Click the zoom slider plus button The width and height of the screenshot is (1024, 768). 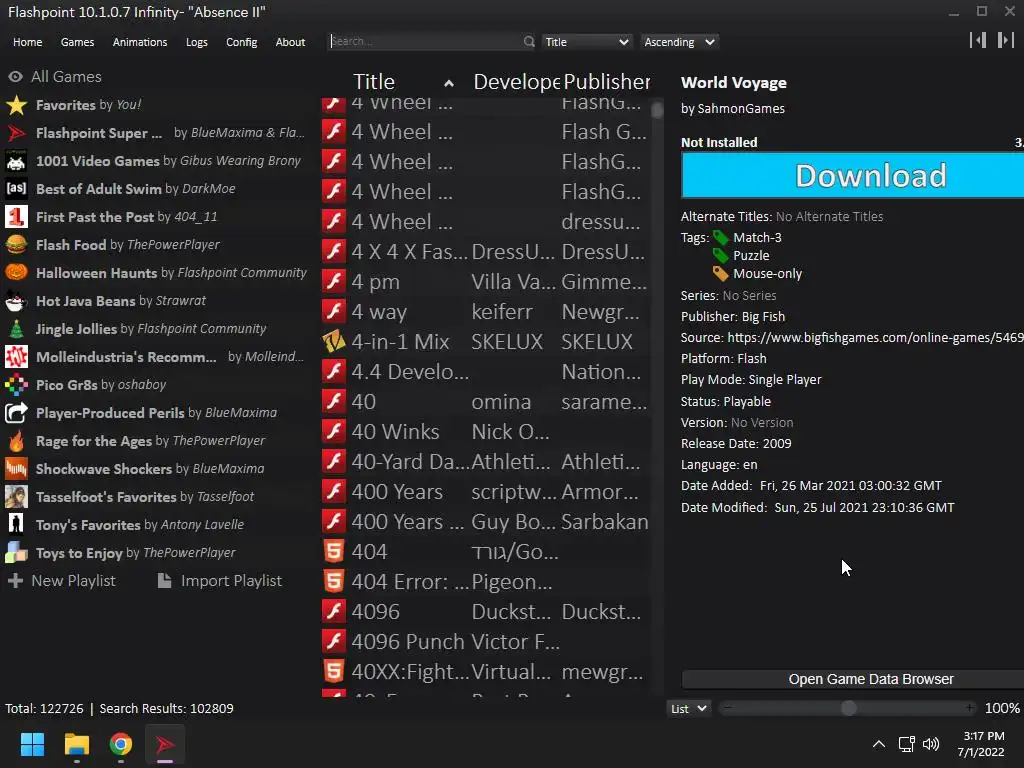970,708
